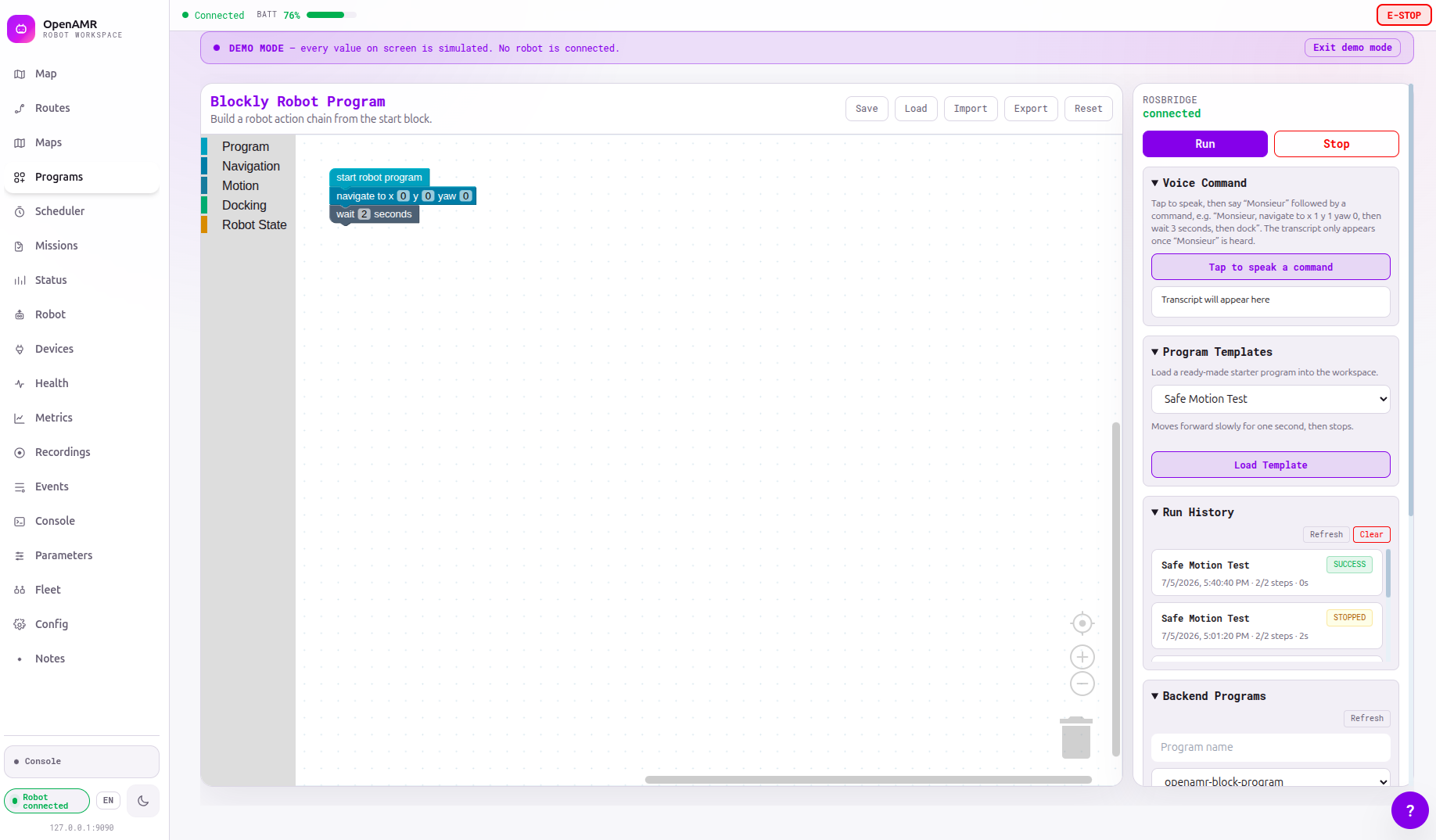Click the Robot icon in sidebar
This screenshot has height=840, width=1436.
pos(20,314)
